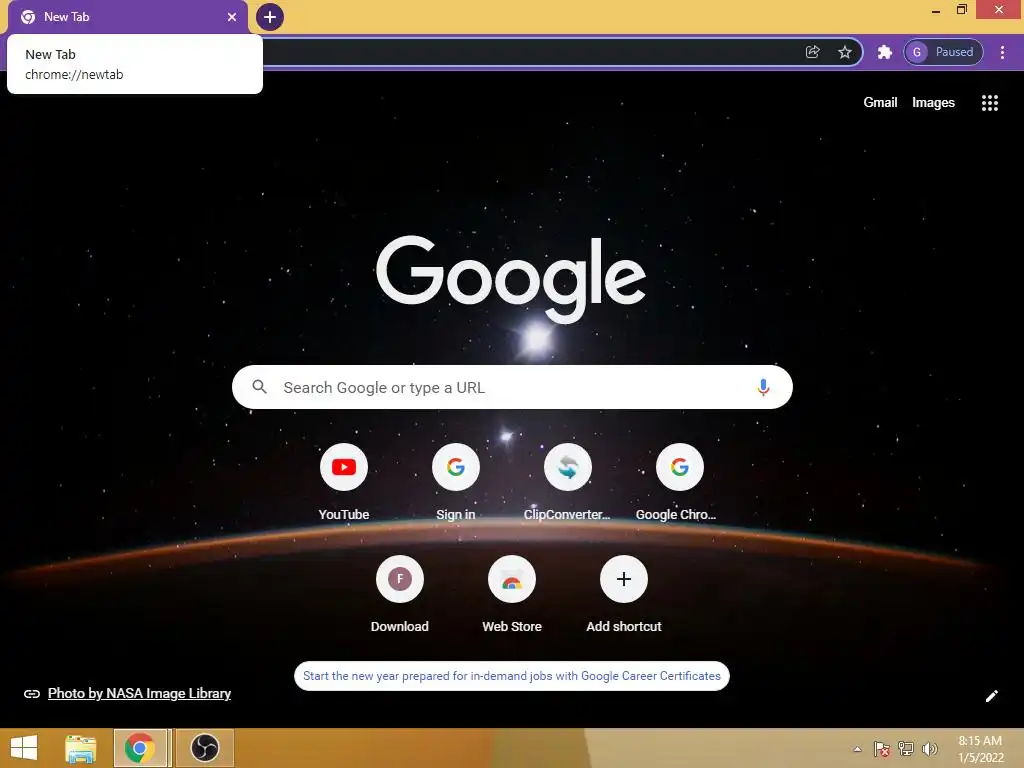
Task: Open the Paused profile button
Action: pos(943,52)
